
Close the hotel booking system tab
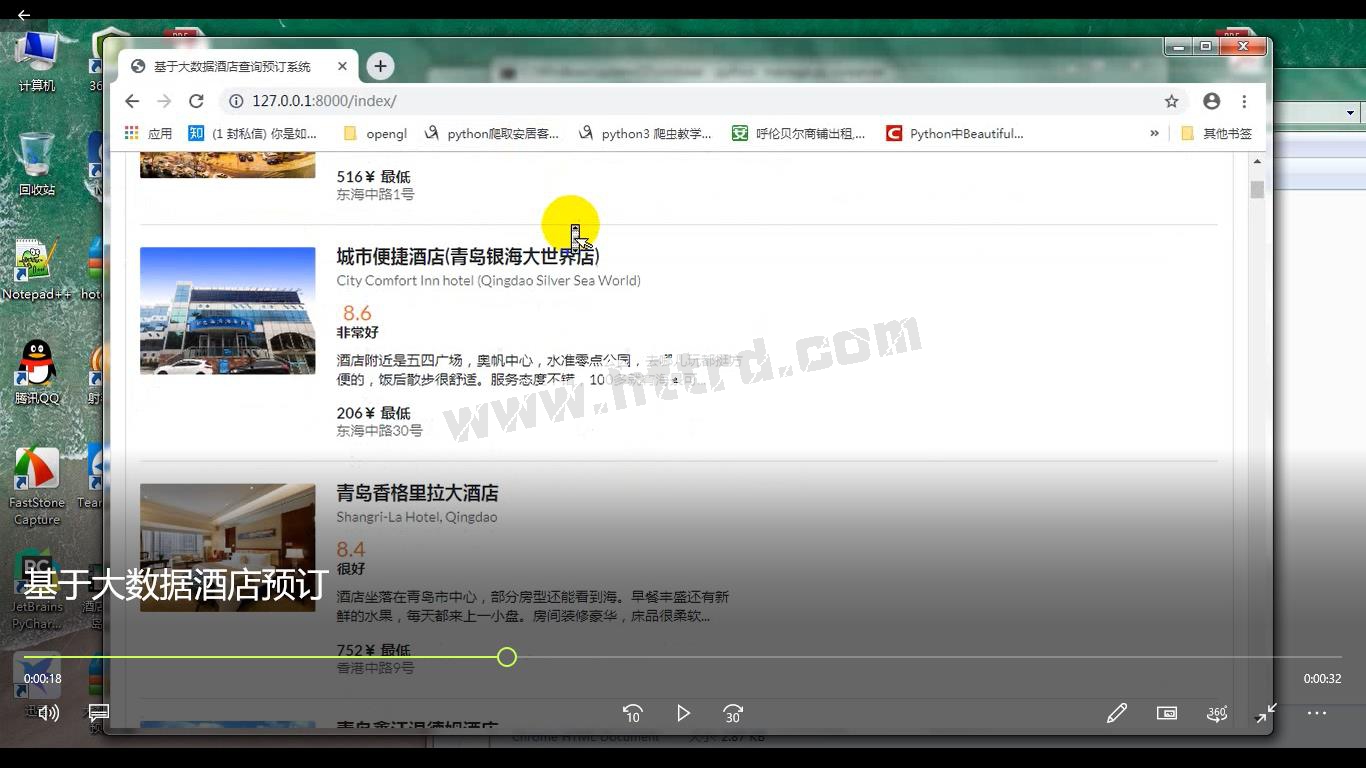pyautogui.click(x=342, y=66)
